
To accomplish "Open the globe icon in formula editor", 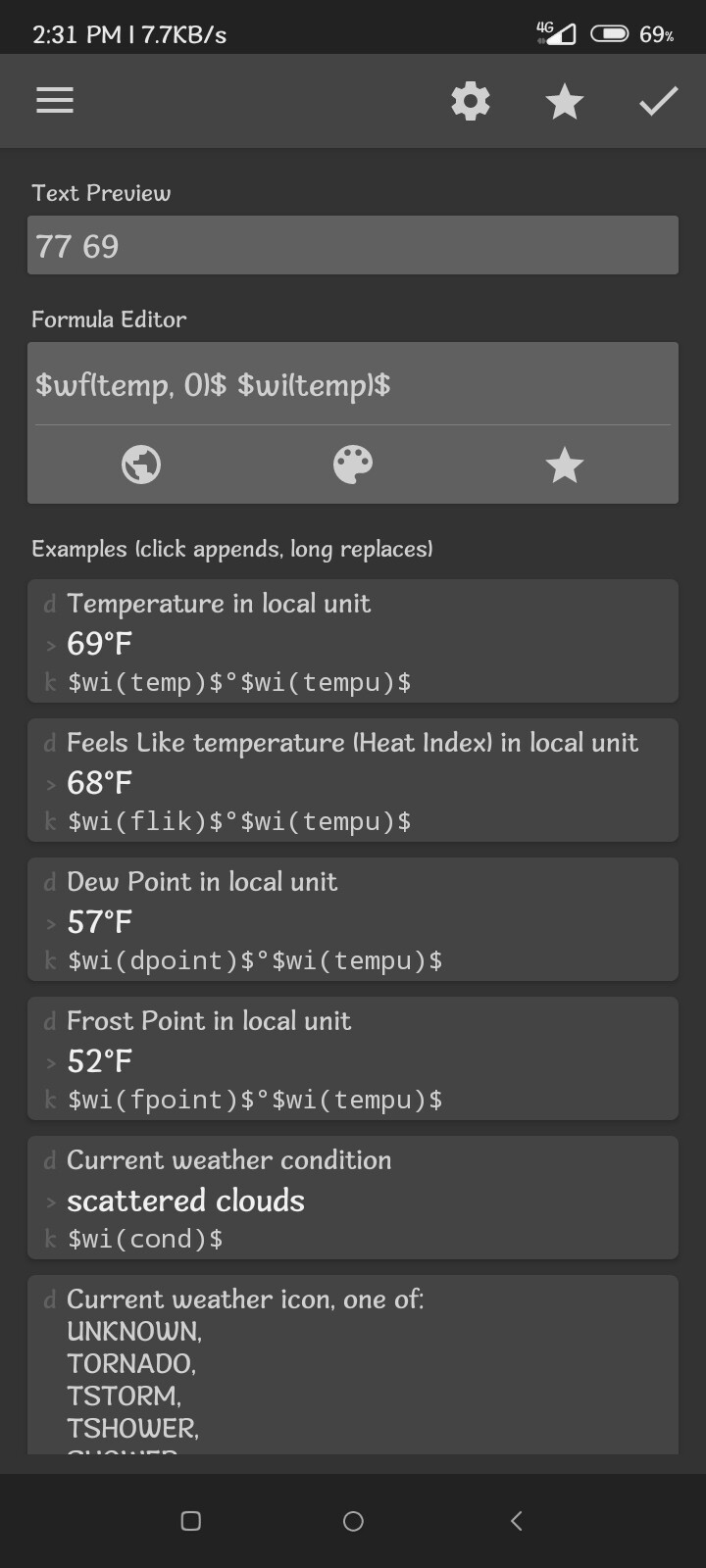I will click(x=141, y=465).
